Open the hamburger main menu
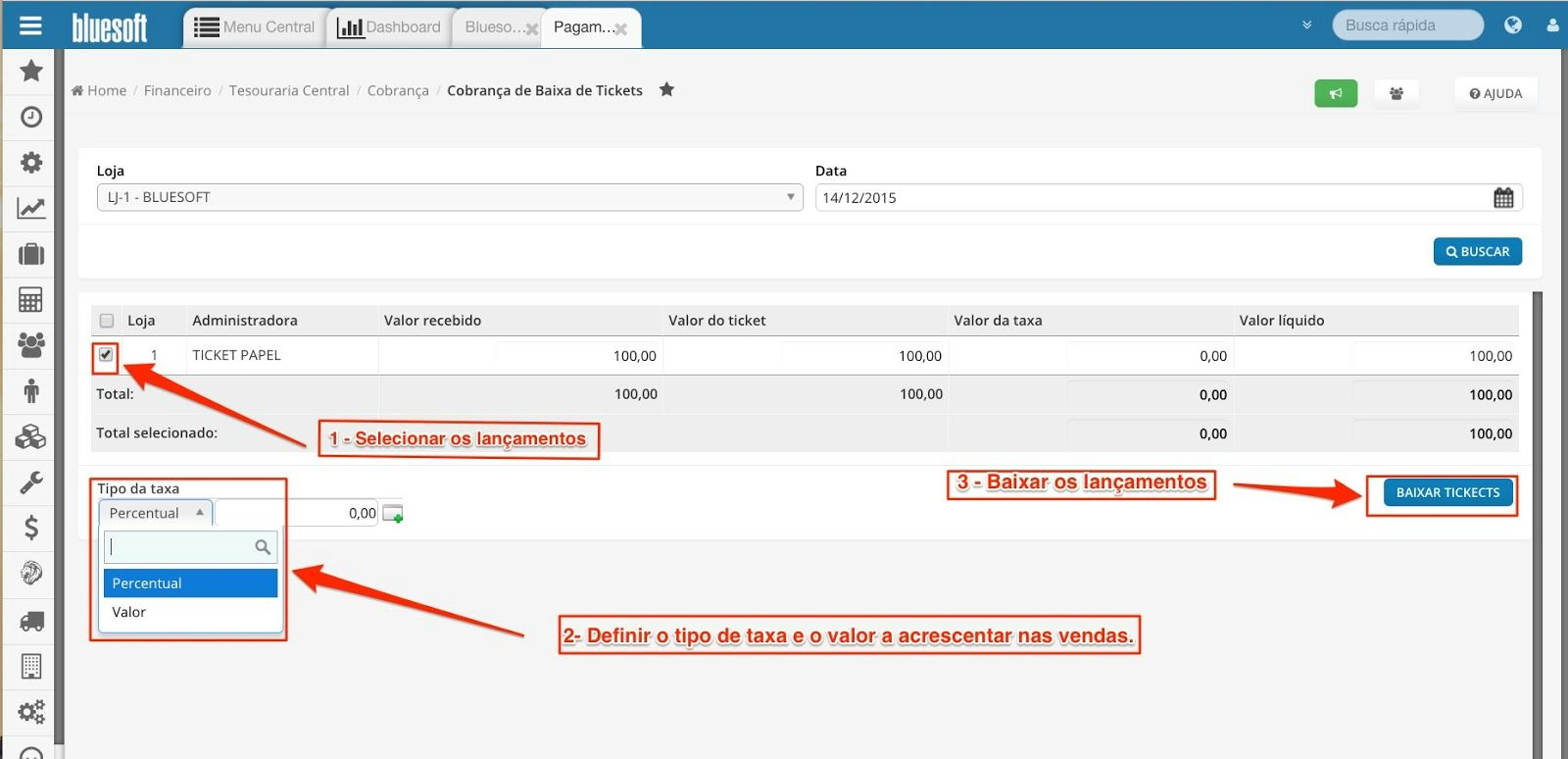This screenshot has width=1568, height=759. (x=30, y=25)
